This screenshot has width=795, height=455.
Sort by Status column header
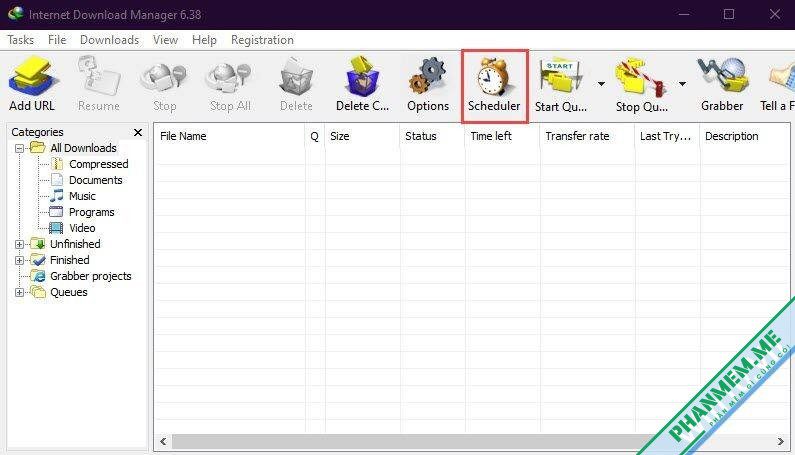(x=432, y=136)
